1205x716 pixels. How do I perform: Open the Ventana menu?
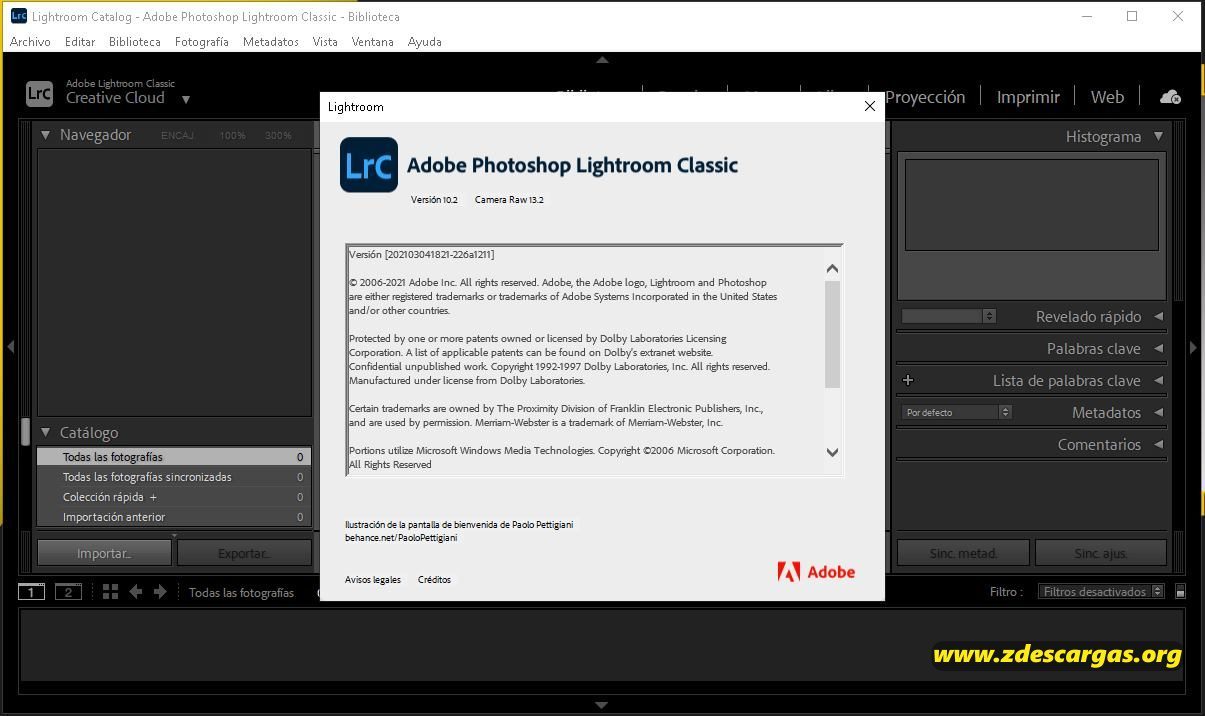(x=373, y=42)
